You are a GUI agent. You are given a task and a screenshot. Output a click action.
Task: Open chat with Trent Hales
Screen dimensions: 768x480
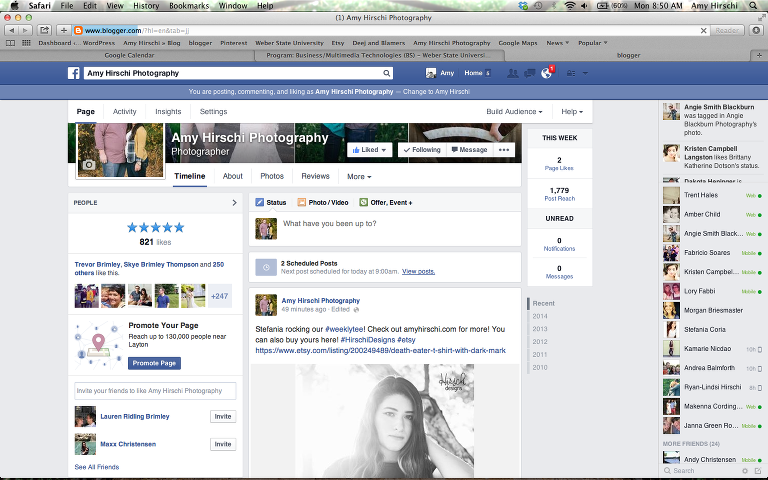713,195
